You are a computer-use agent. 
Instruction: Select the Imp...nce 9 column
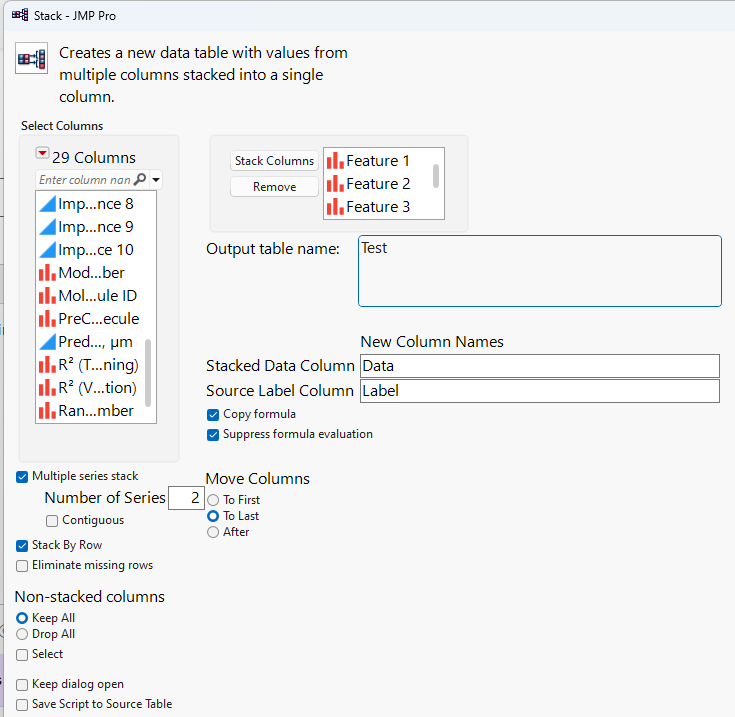96,227
